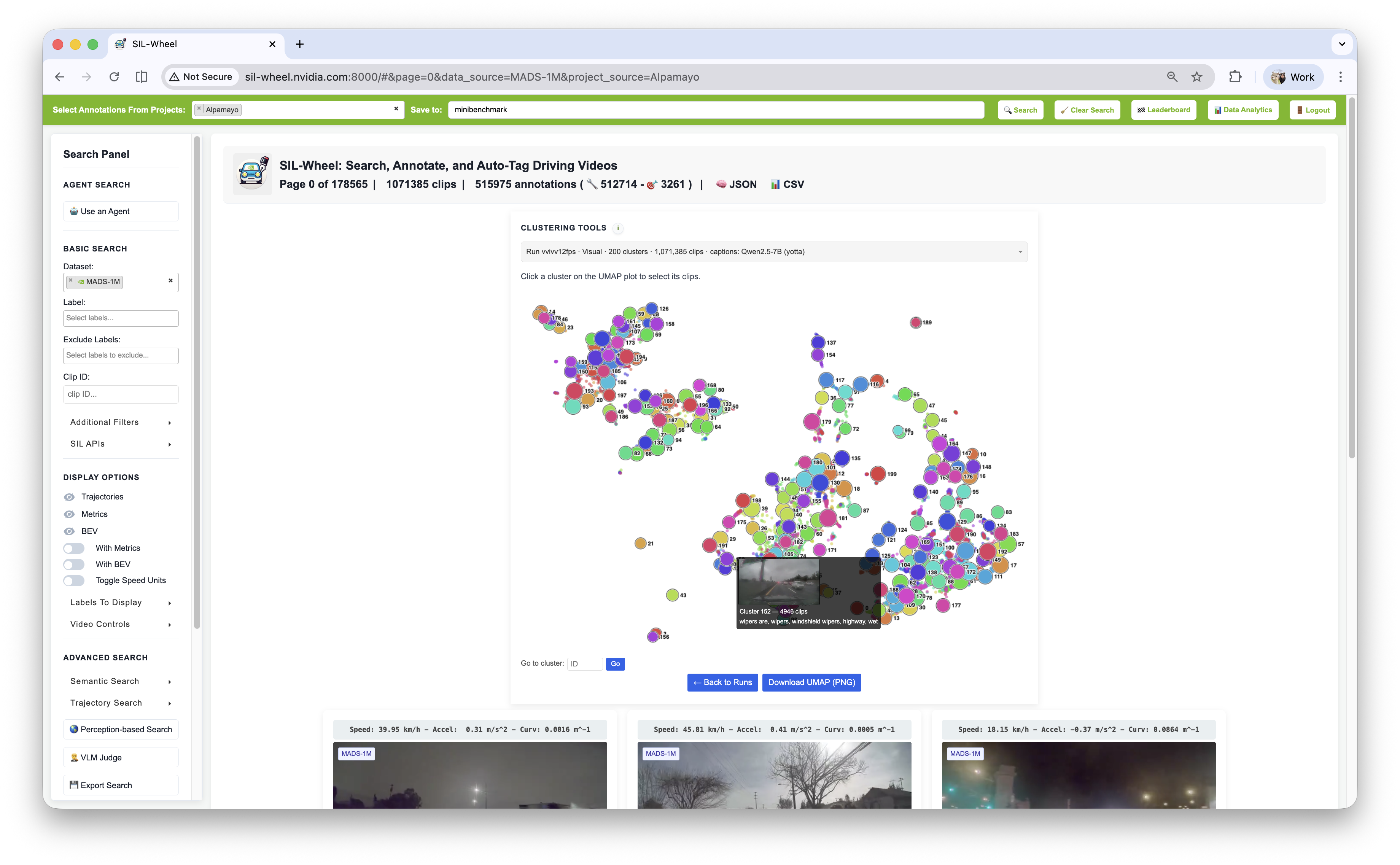Select cluster 43 on the UMAP plot

pos(672,595)
